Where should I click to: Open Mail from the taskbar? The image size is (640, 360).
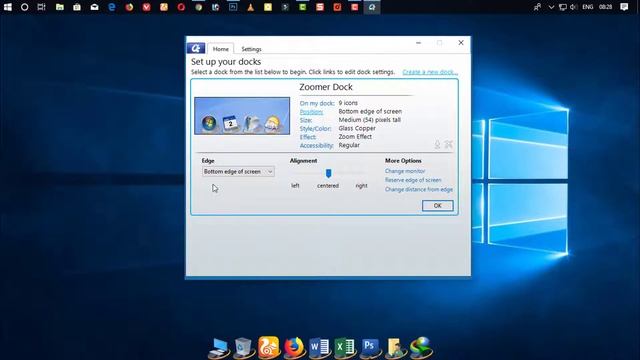94,7
